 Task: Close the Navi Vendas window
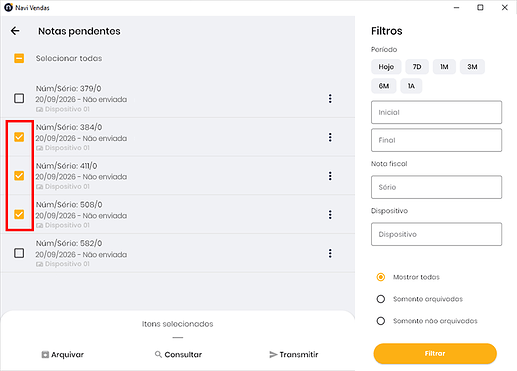(505, 7)
